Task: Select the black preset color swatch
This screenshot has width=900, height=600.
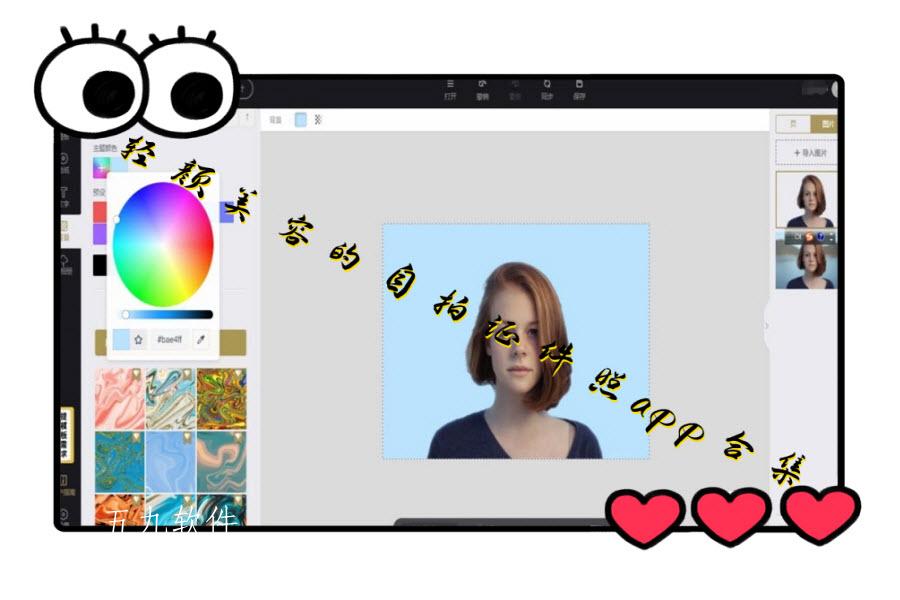Action: pos(98,262)
